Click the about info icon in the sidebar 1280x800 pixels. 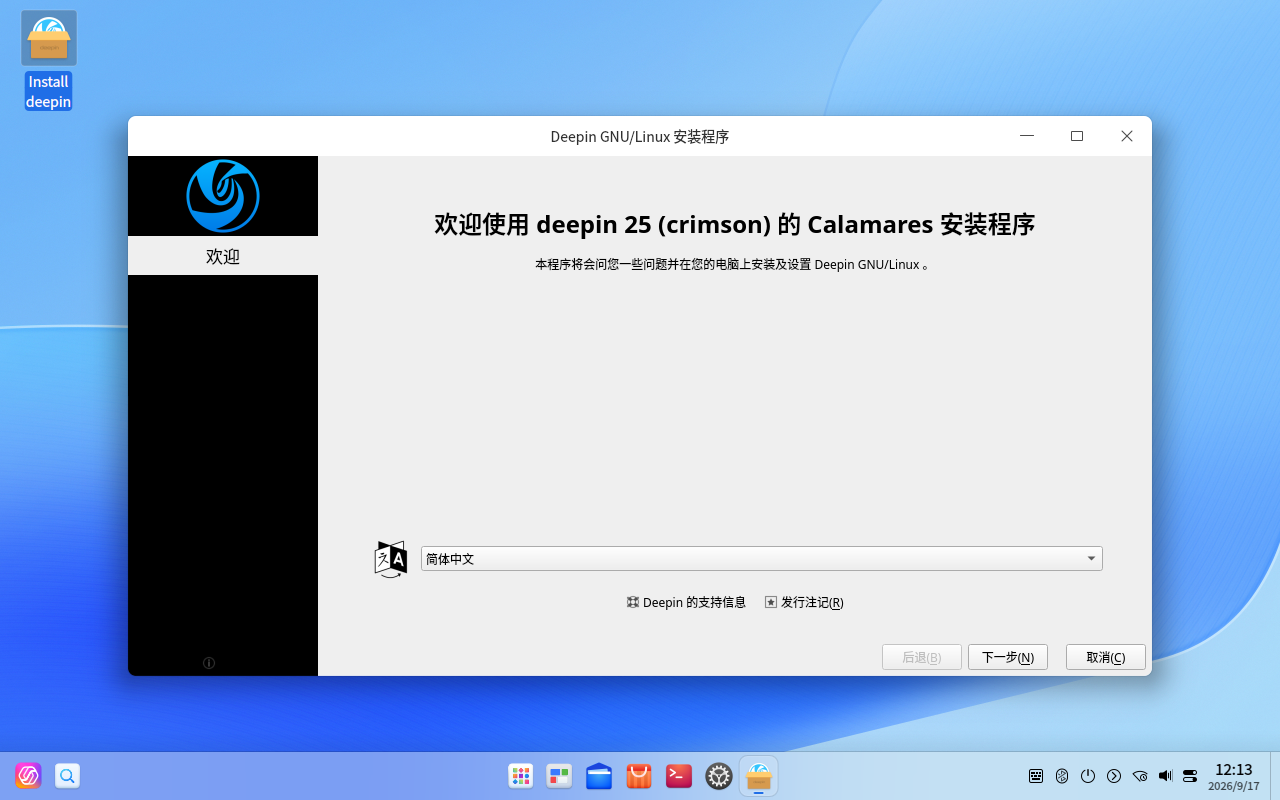[209, 663]
